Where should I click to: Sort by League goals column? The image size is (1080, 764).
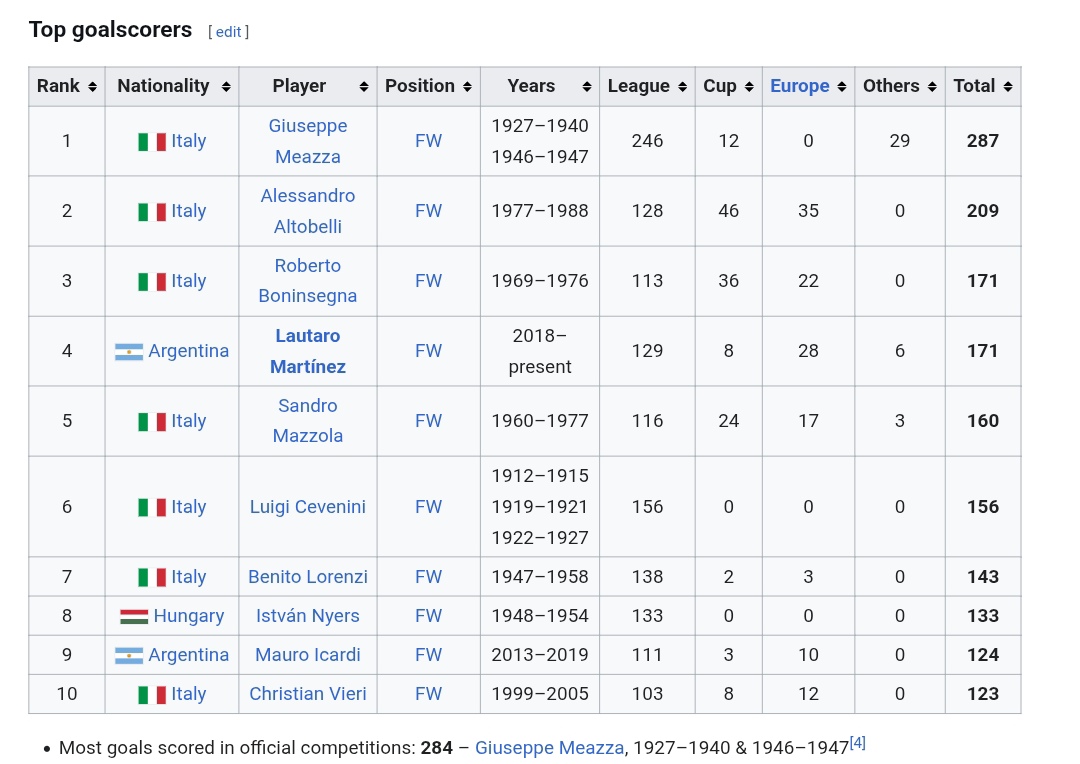(683, 87)
